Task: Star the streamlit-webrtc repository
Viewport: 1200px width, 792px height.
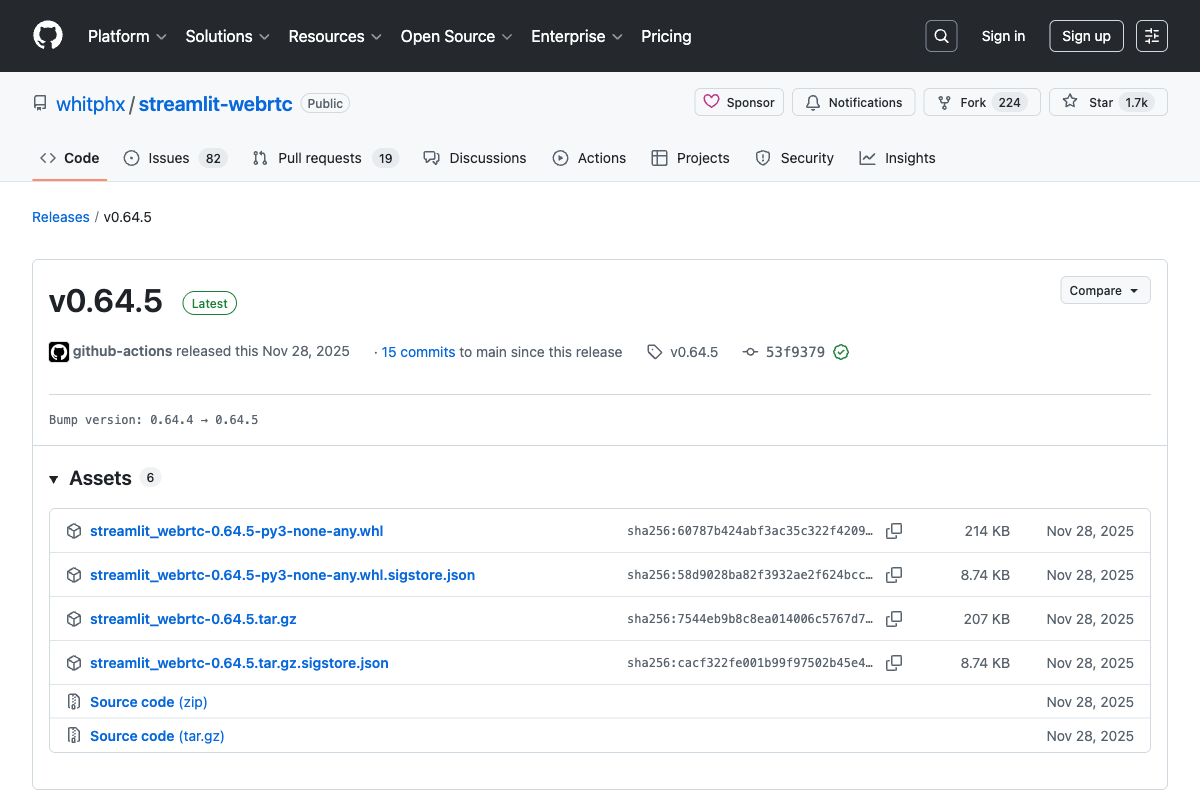Action: coord(1107,102)
